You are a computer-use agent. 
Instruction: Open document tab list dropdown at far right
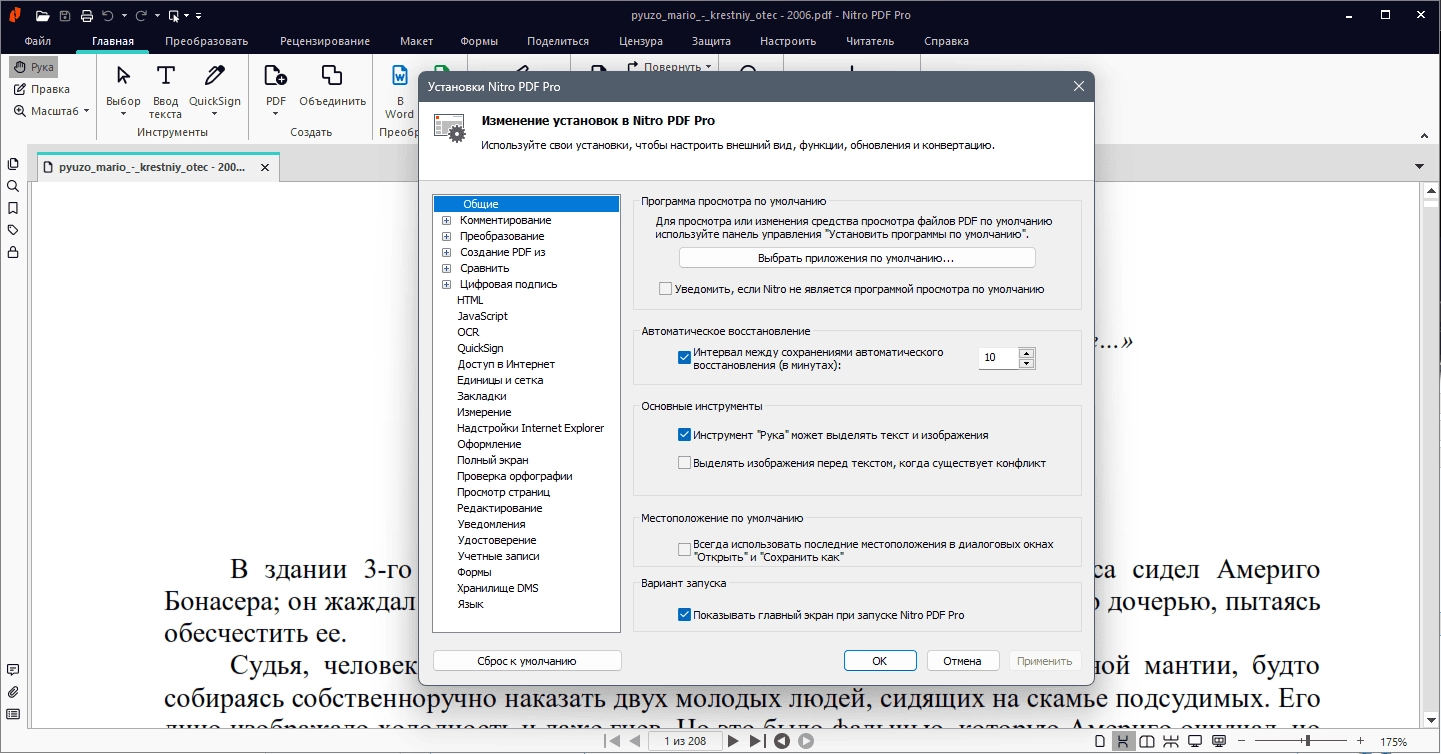click(1420, 166)
